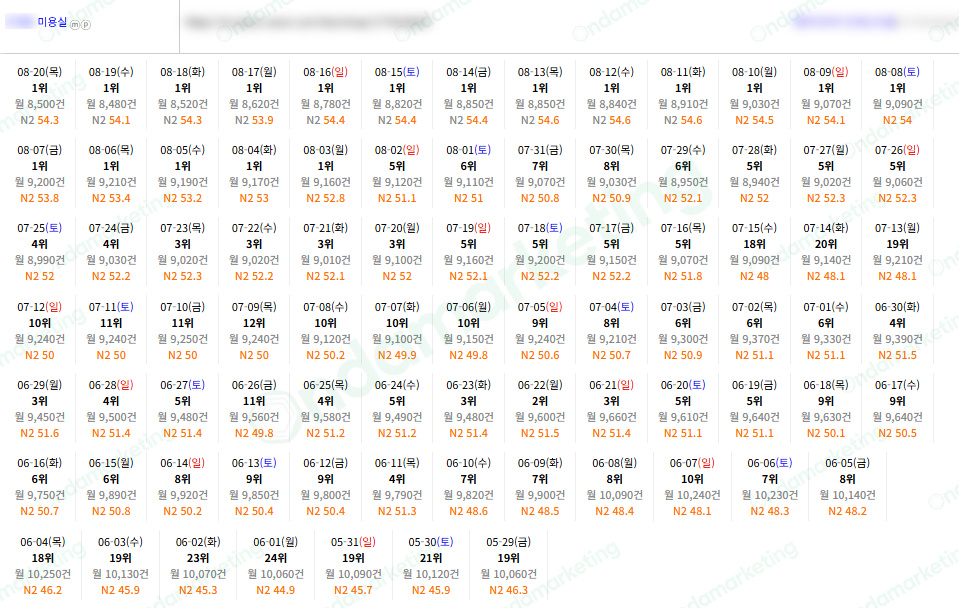Select the 08-07(금) date label
The image size is (959, 608).
(40, 150)
